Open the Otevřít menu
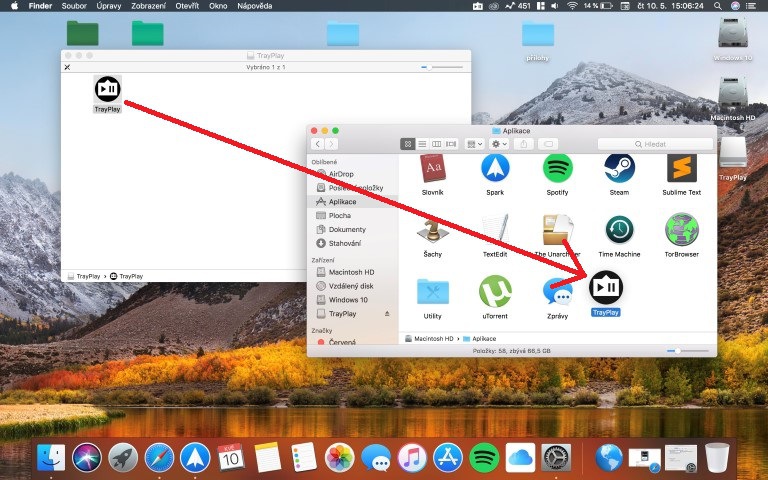 [187, 6]
